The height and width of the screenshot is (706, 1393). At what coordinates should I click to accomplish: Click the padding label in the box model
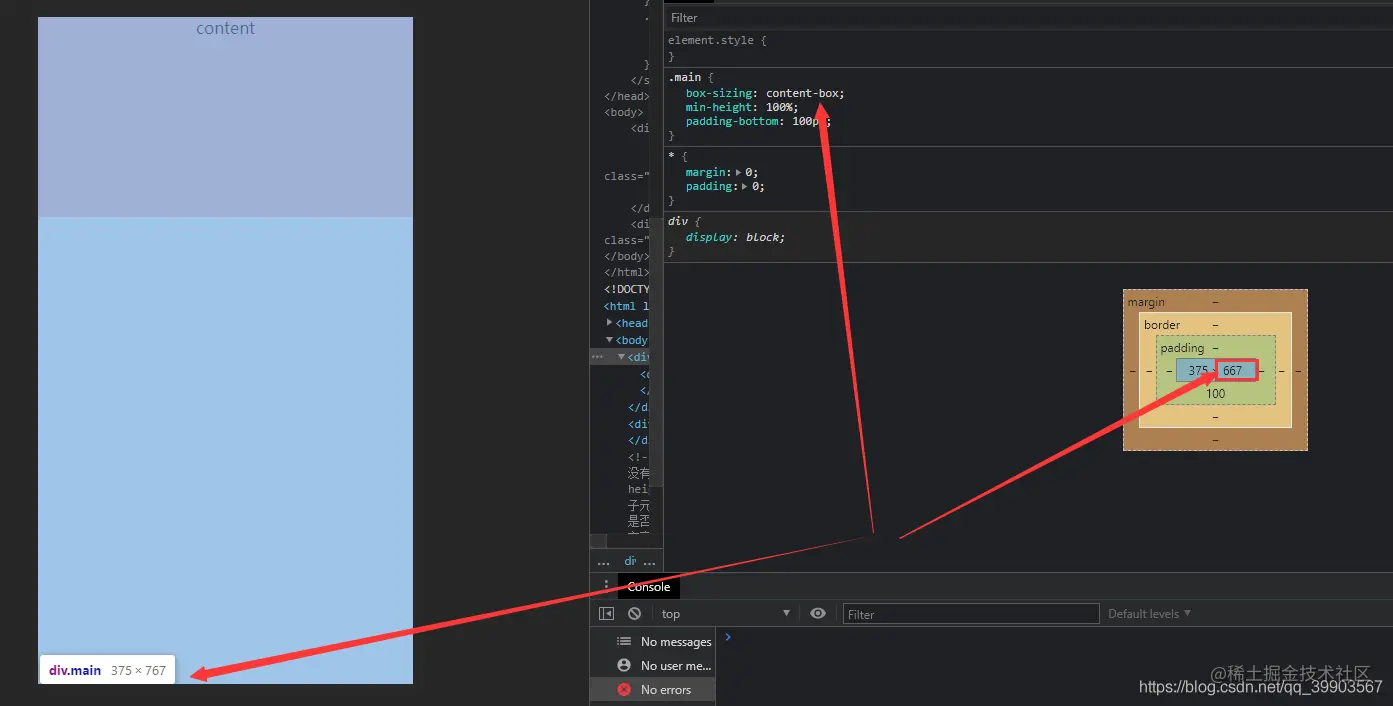pos(1182,348)
